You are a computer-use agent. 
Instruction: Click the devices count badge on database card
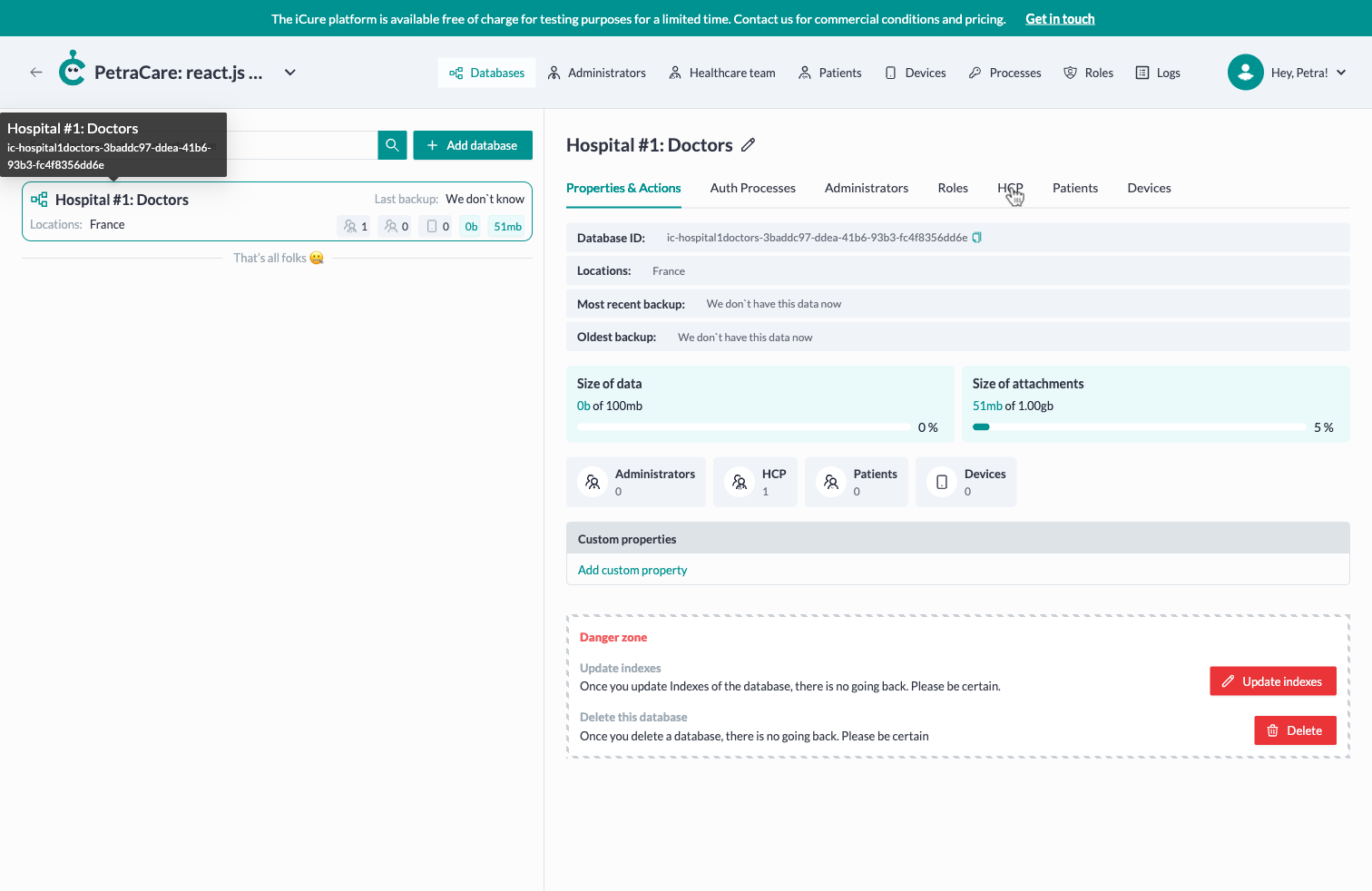click(437, 227)
